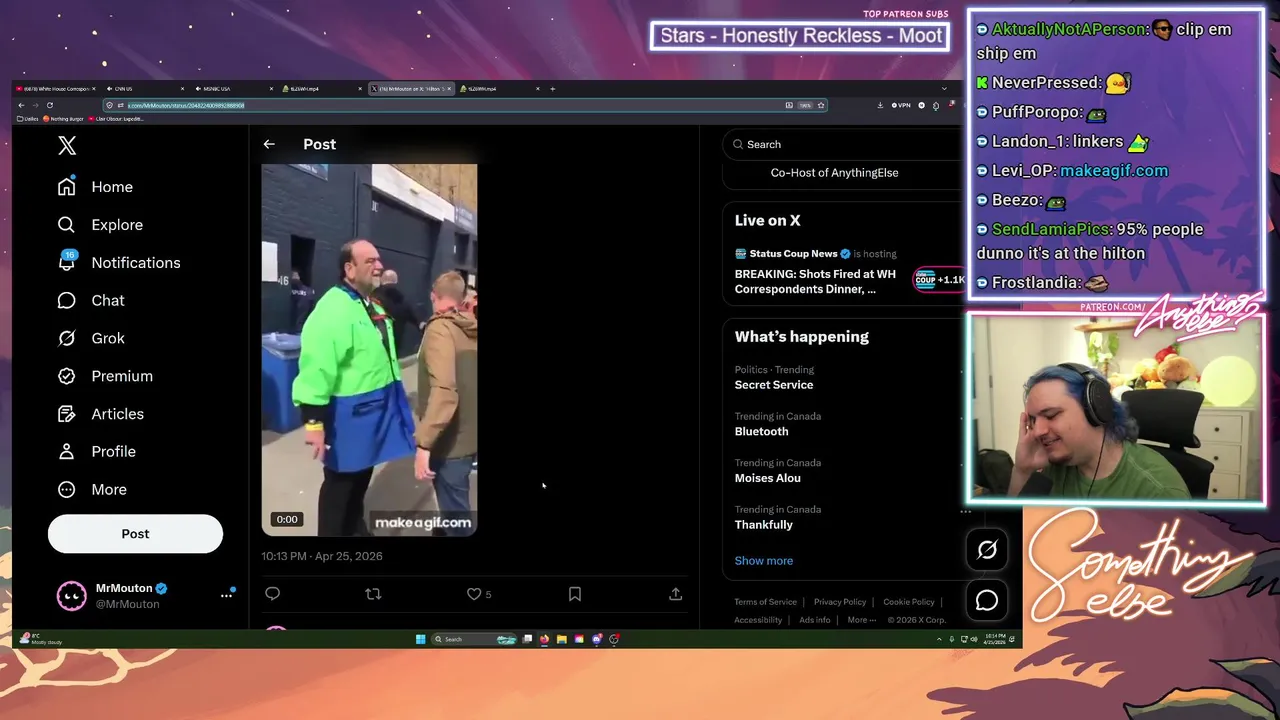Image resolution: width=1280 pixels, height=720 pixels.
Task: Open the Home page in sidebar
Action: pyautogui.click(x=95, y=187)
